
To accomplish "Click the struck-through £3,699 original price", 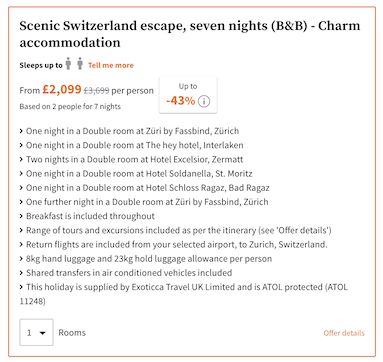I will pyautogui.click(x=96, y=90).
